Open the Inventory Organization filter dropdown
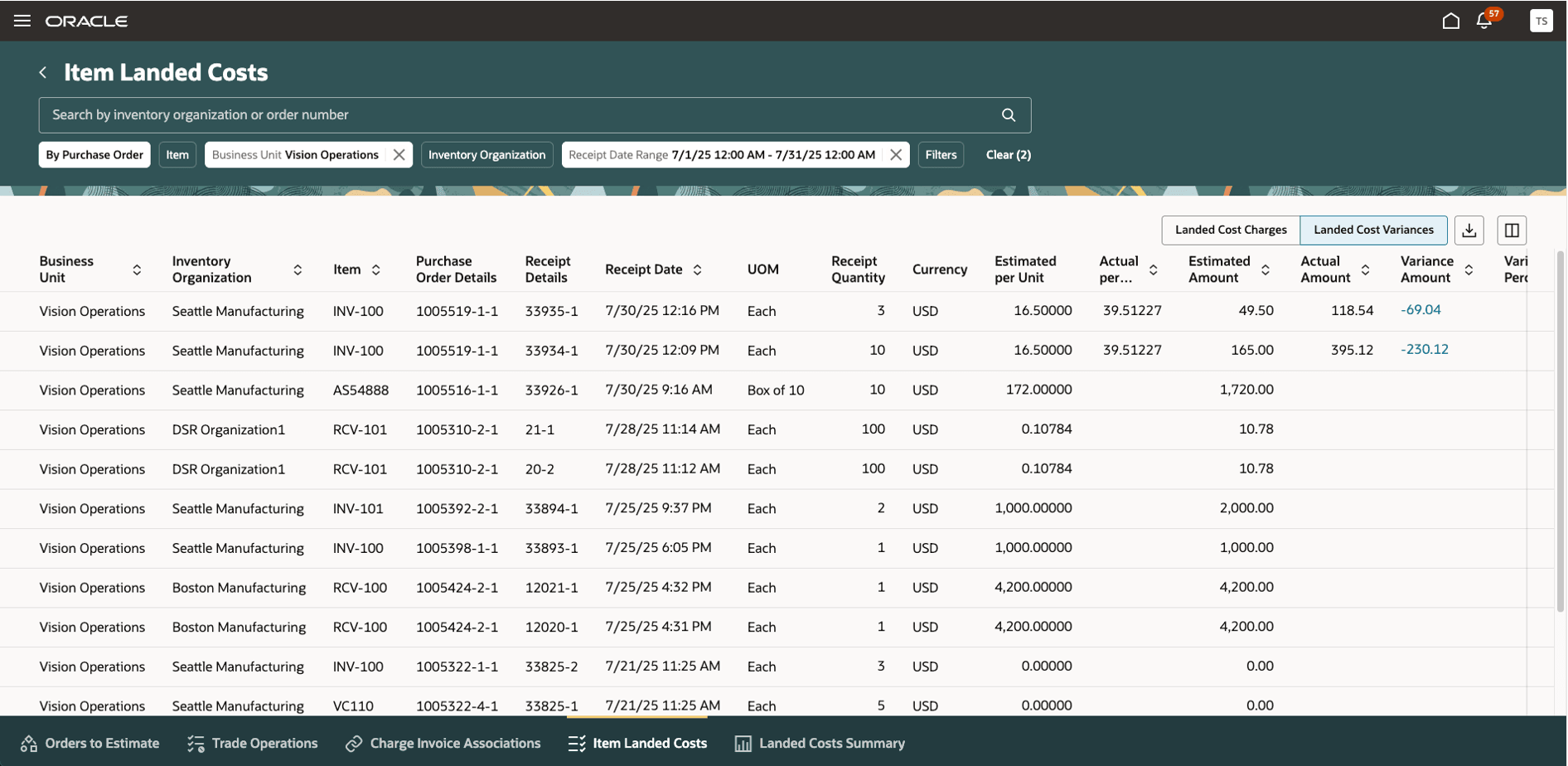This screenshot has width=1568, height=766. 486,155
